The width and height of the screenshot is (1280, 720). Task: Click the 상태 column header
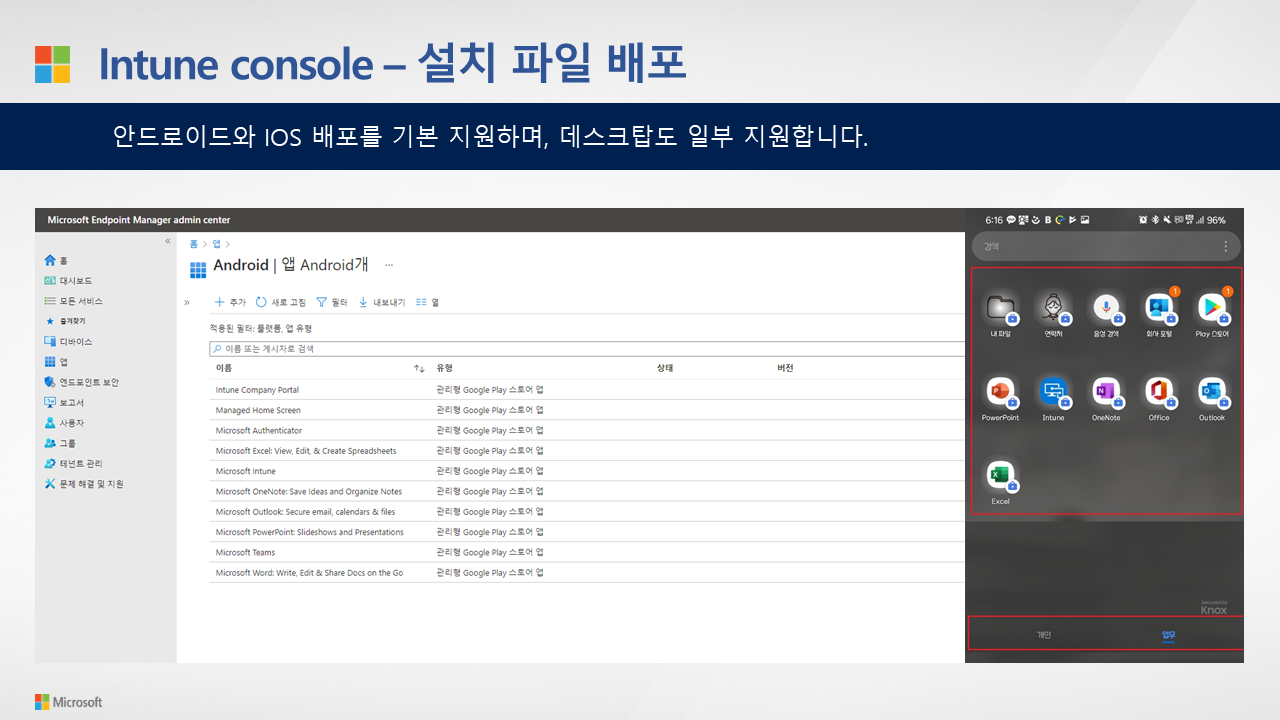(665, 369)
